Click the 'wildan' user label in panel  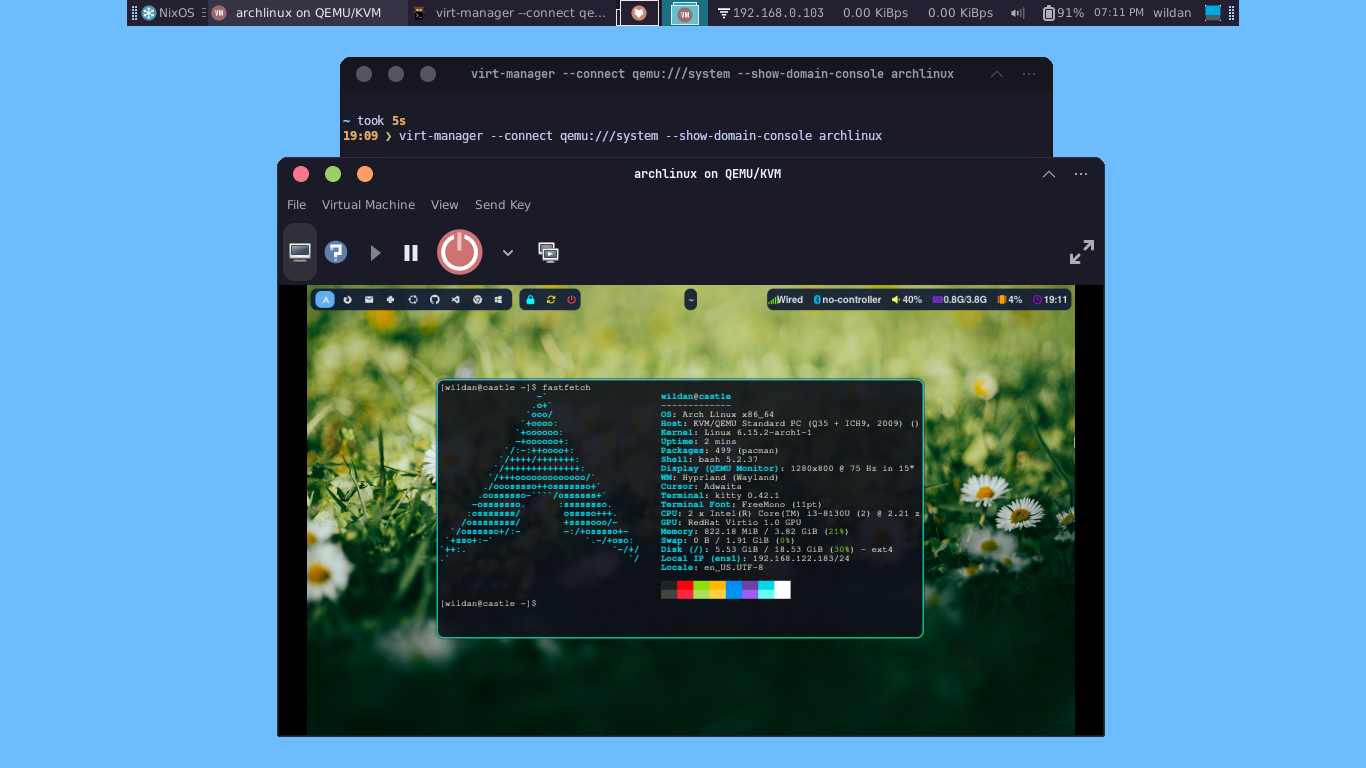click(x=1172, y=13)
